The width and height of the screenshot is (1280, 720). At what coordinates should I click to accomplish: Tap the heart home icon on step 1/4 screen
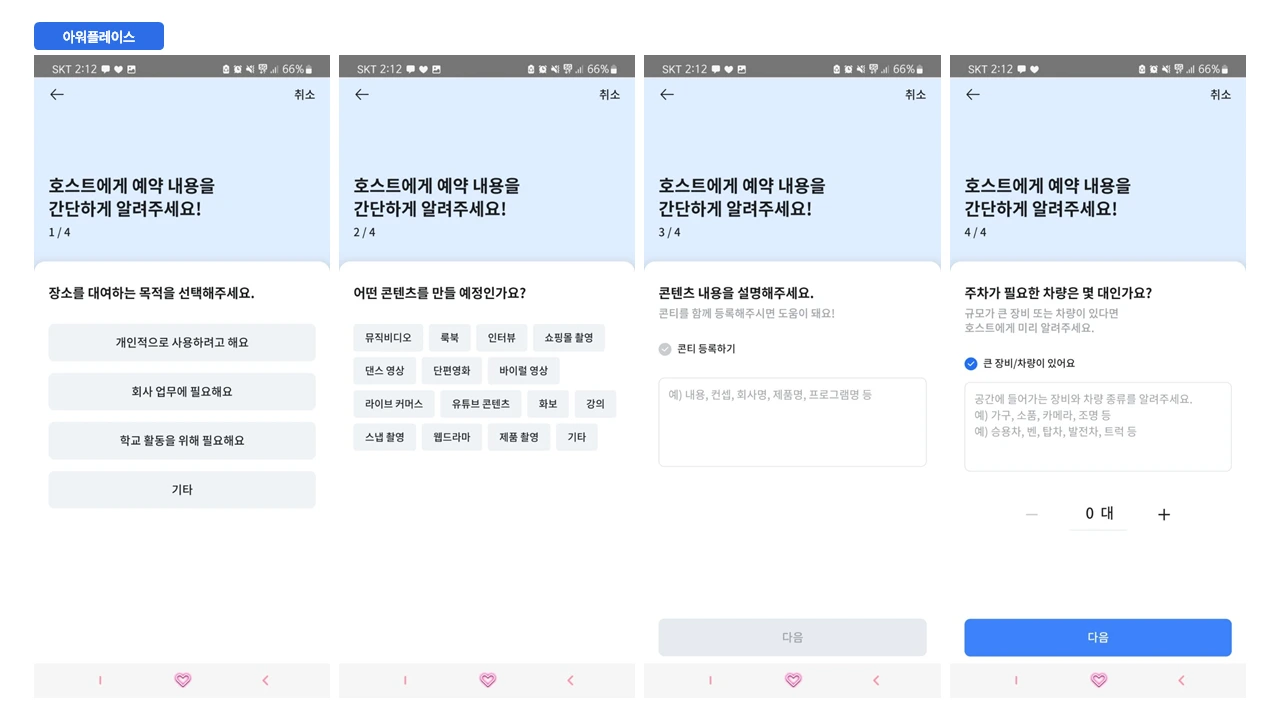click(182, 680)
